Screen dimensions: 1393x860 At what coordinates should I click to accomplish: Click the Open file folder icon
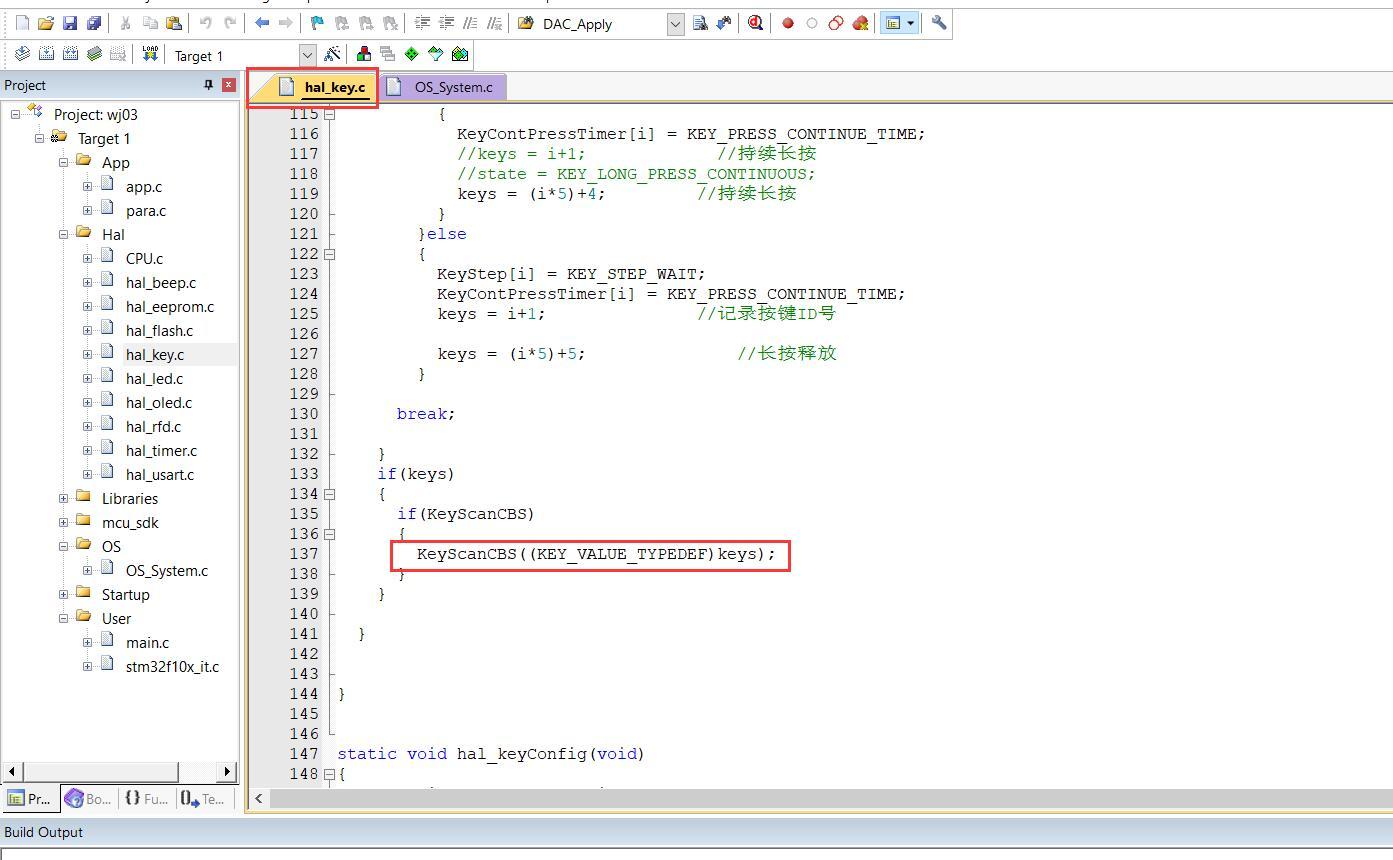[x=46, y=23]
